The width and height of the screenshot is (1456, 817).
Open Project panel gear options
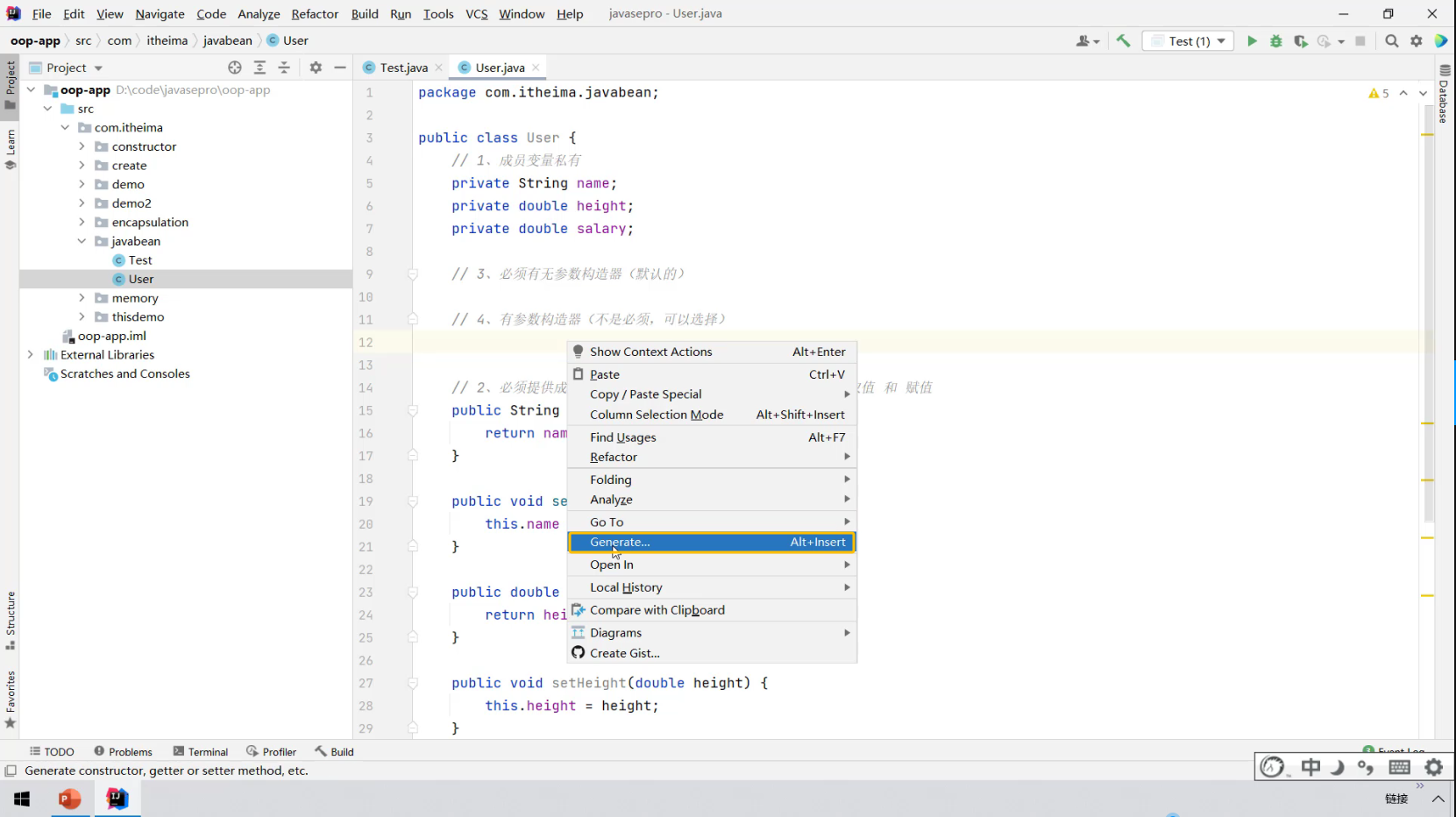(316, 67)
